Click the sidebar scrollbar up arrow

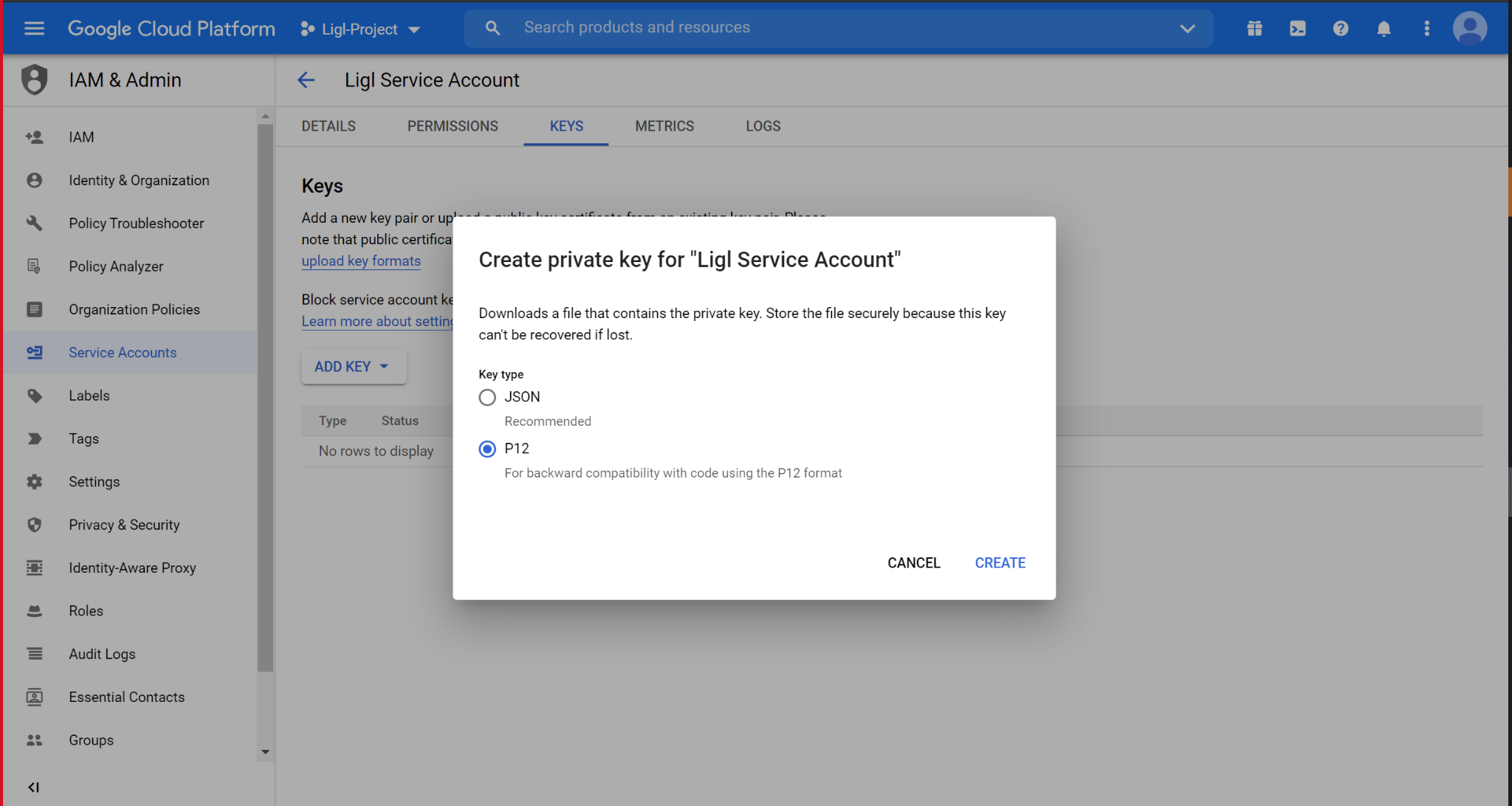(265, 116)
